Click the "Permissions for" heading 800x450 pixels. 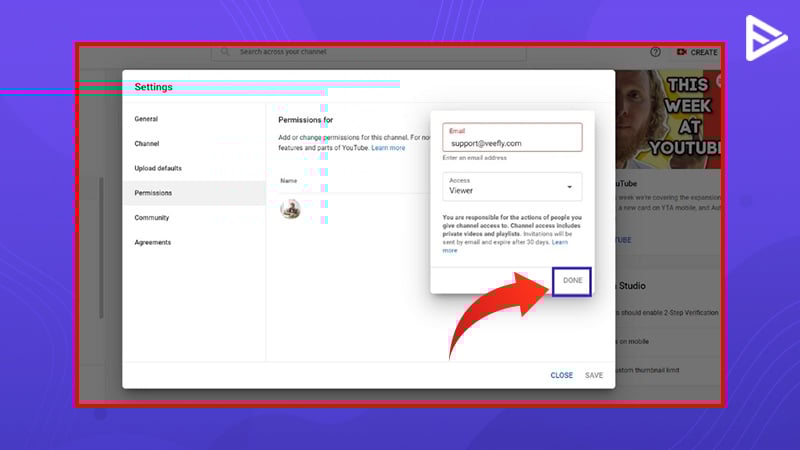[x=305, y=120]
